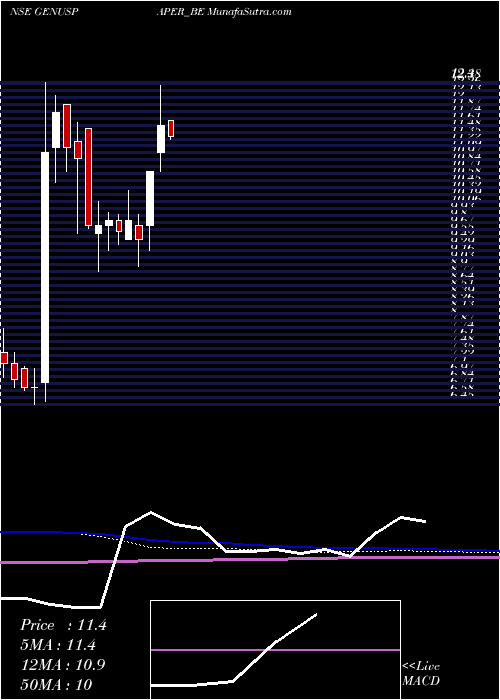The height and width of the screenshot is (700, 500).
Task: Click the tallest white candlestick body
Action: 45,267
